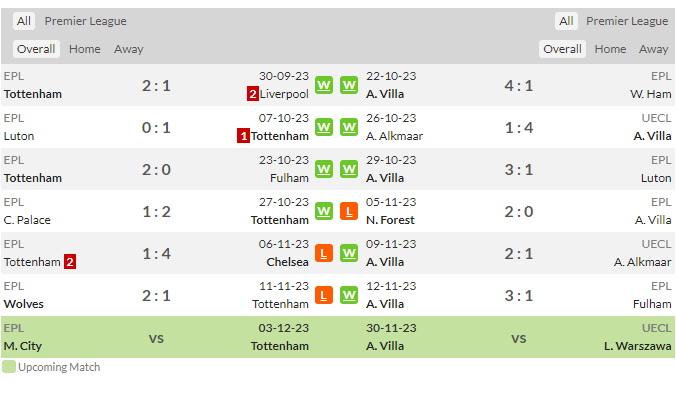676x394 pixels.
Task: Click the W result badge for Tottenham vs Liverpool
Action: (x=324, y=85)
